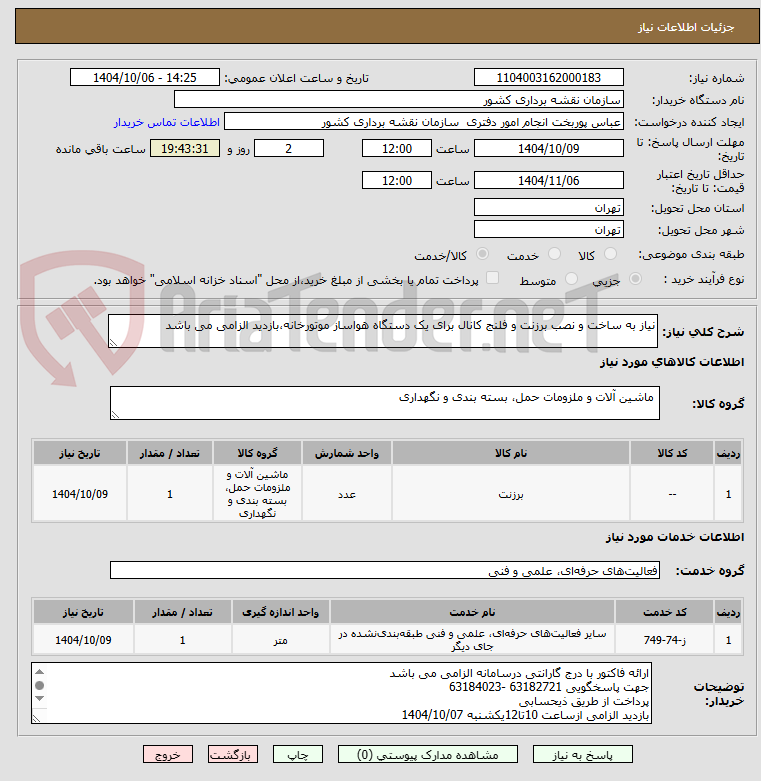Click the شرح کلی نیاز description textarea

point(382,331)
